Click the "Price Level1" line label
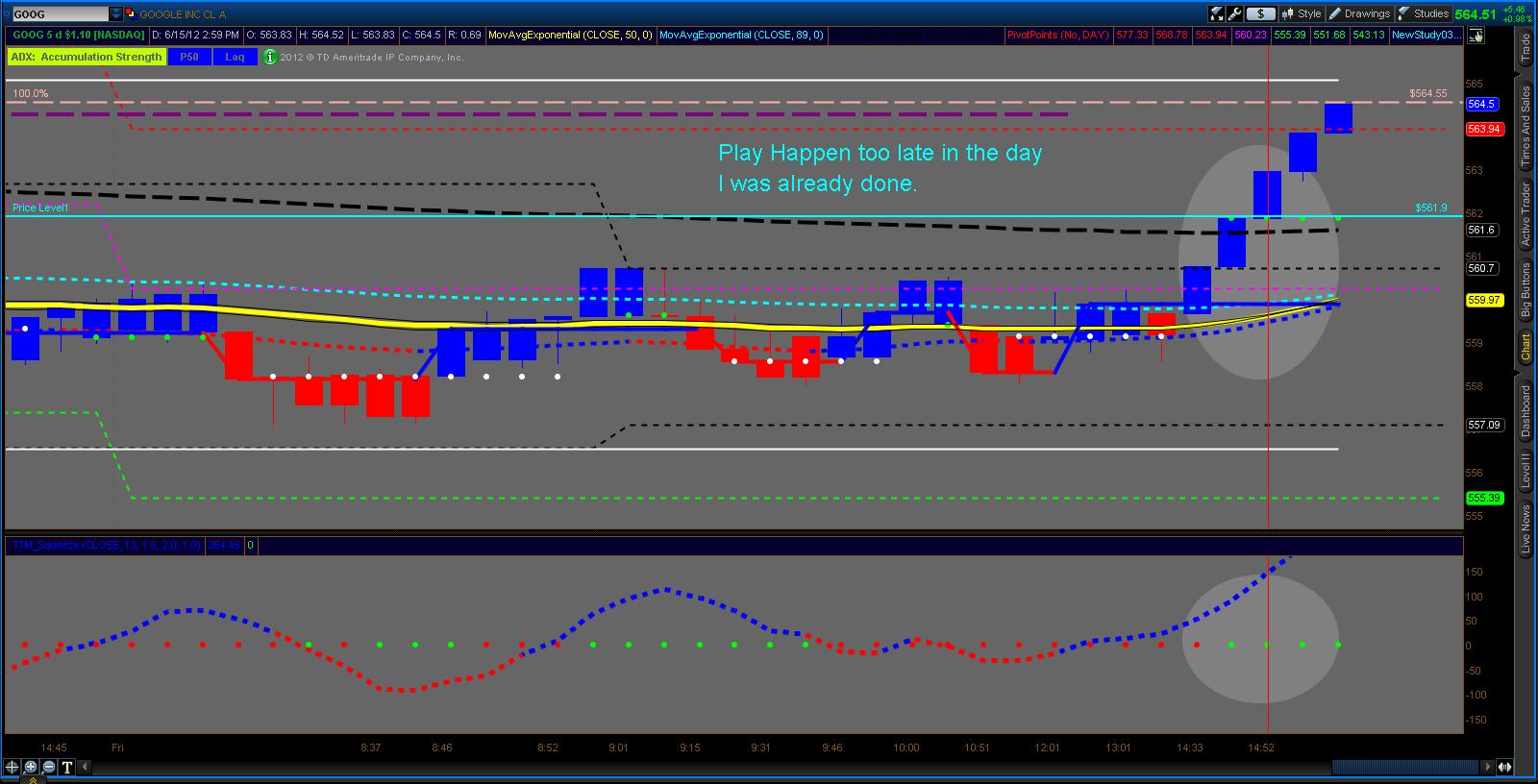1538x784 pixels. [x=40, y=208]
